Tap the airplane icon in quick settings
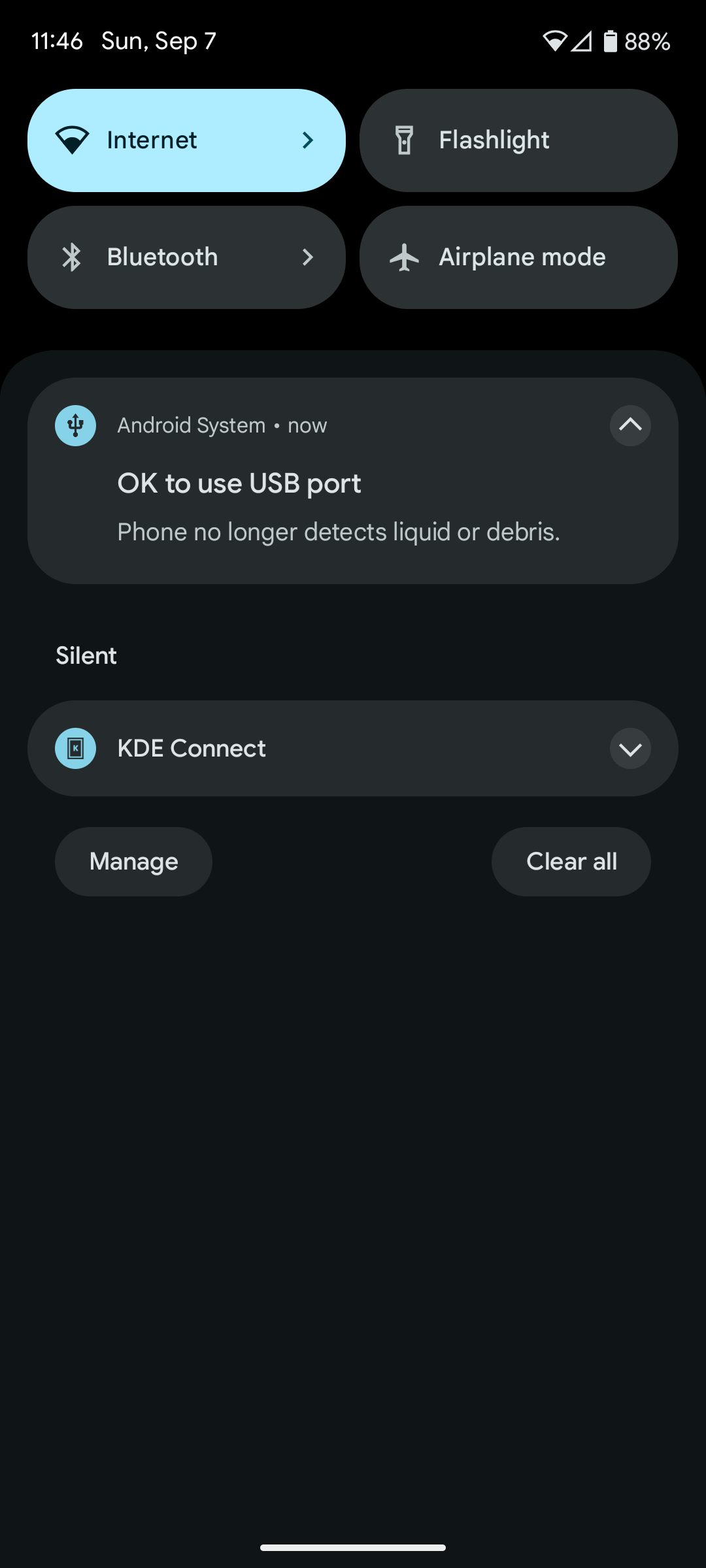This screenshot has width=706, height=1568. click(405, 257)
